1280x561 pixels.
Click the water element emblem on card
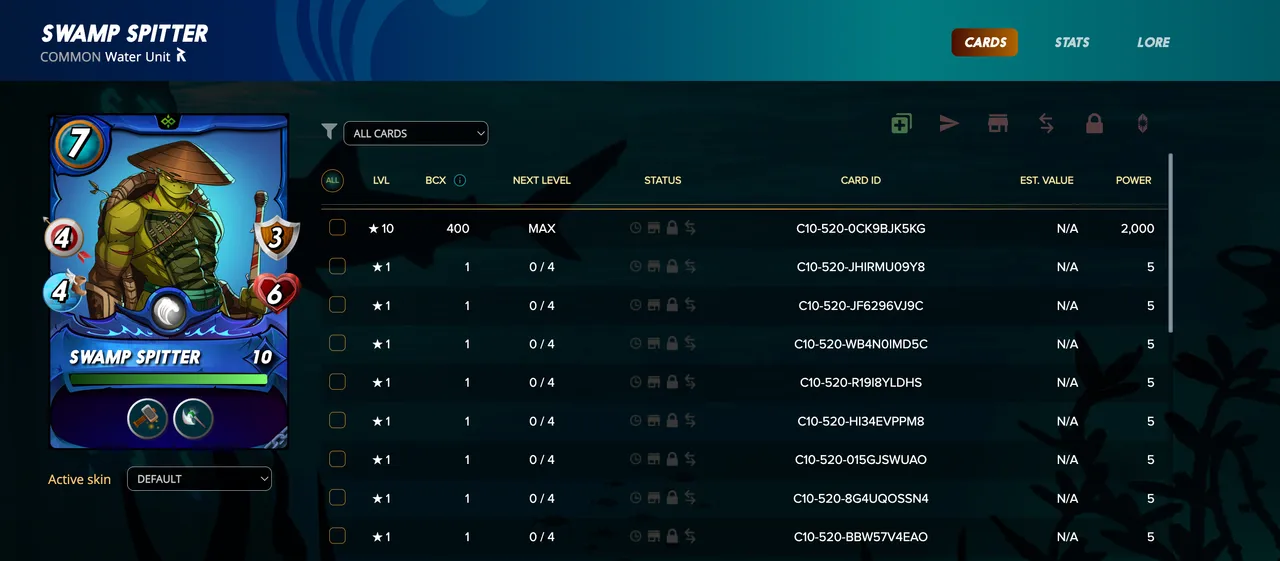tap(170, 313)
